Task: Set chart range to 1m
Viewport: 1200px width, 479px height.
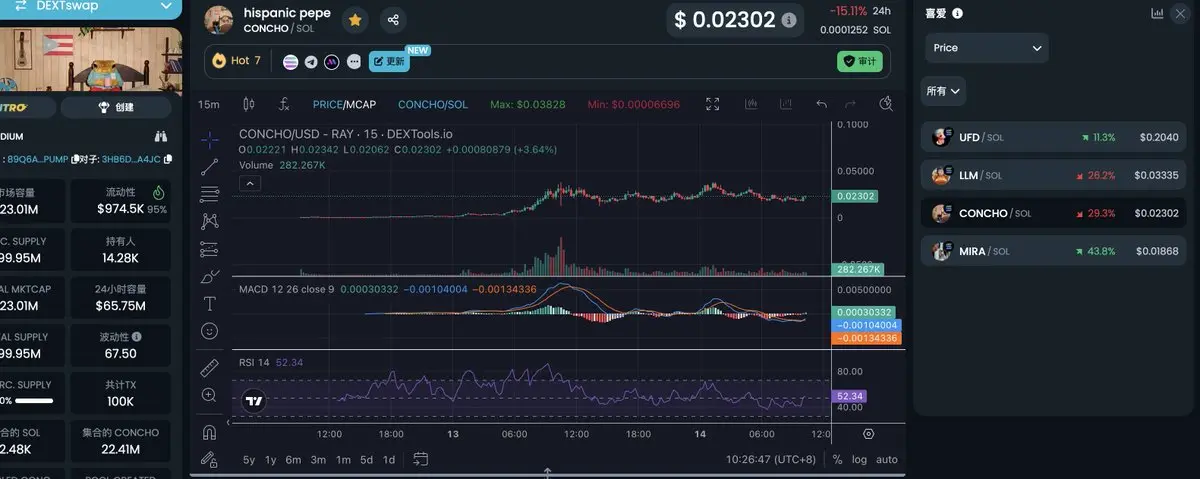Action: pos(343,459)
